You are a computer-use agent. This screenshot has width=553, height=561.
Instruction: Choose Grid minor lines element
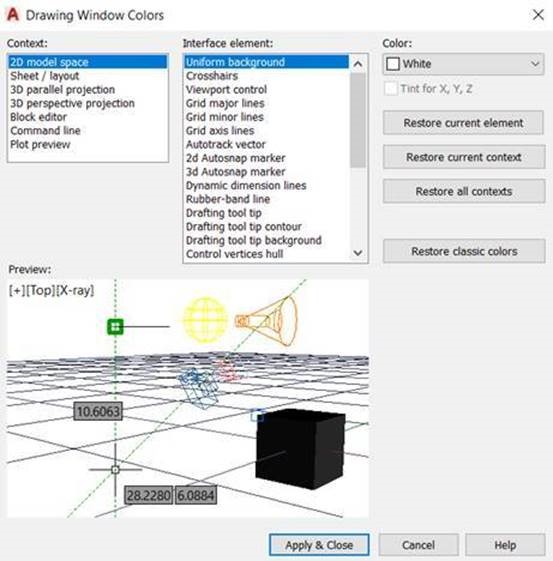point(266,117)
